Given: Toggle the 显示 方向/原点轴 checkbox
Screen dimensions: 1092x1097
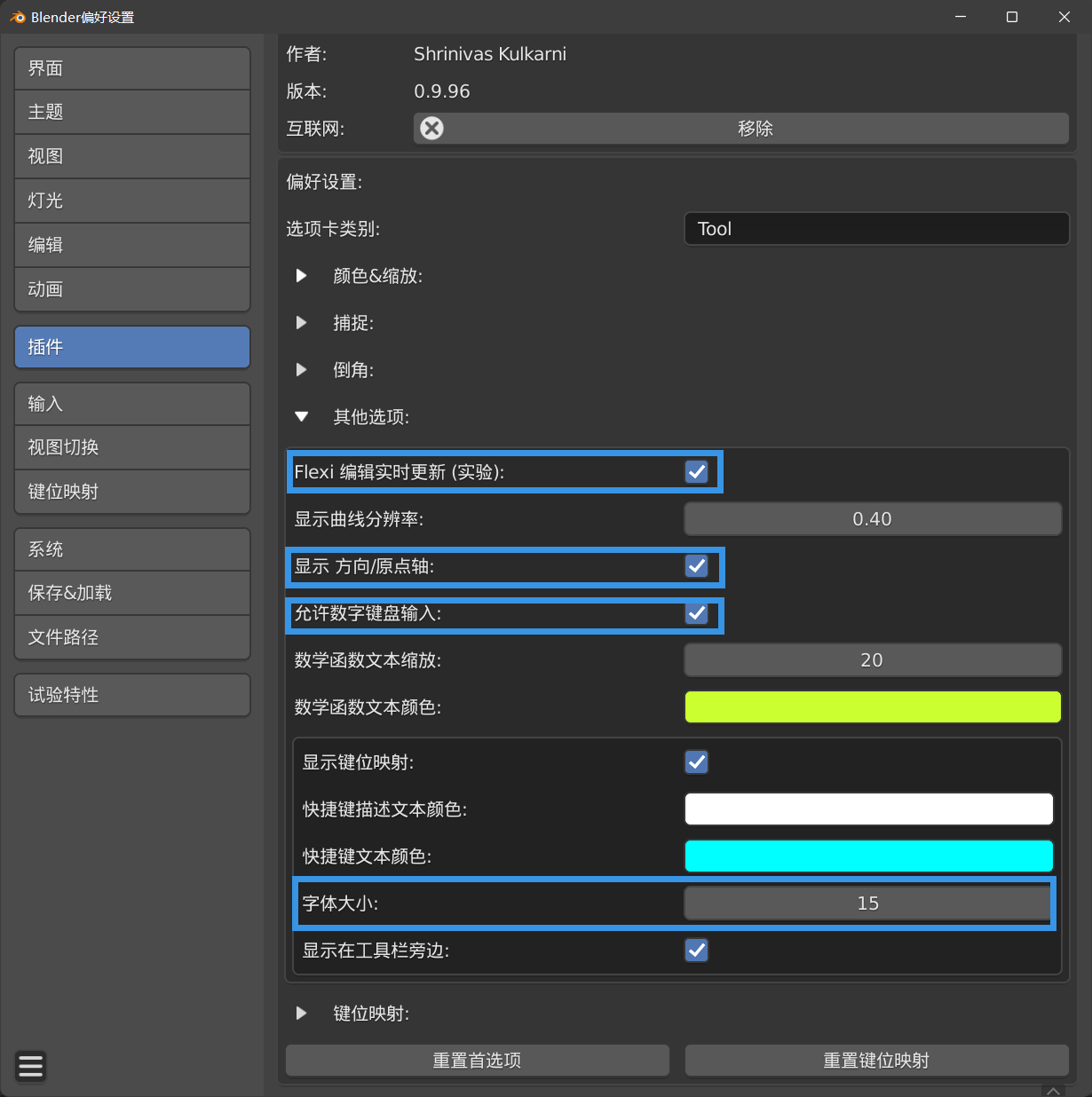Looking at the screenshot, I should click(x=696, y=566).
